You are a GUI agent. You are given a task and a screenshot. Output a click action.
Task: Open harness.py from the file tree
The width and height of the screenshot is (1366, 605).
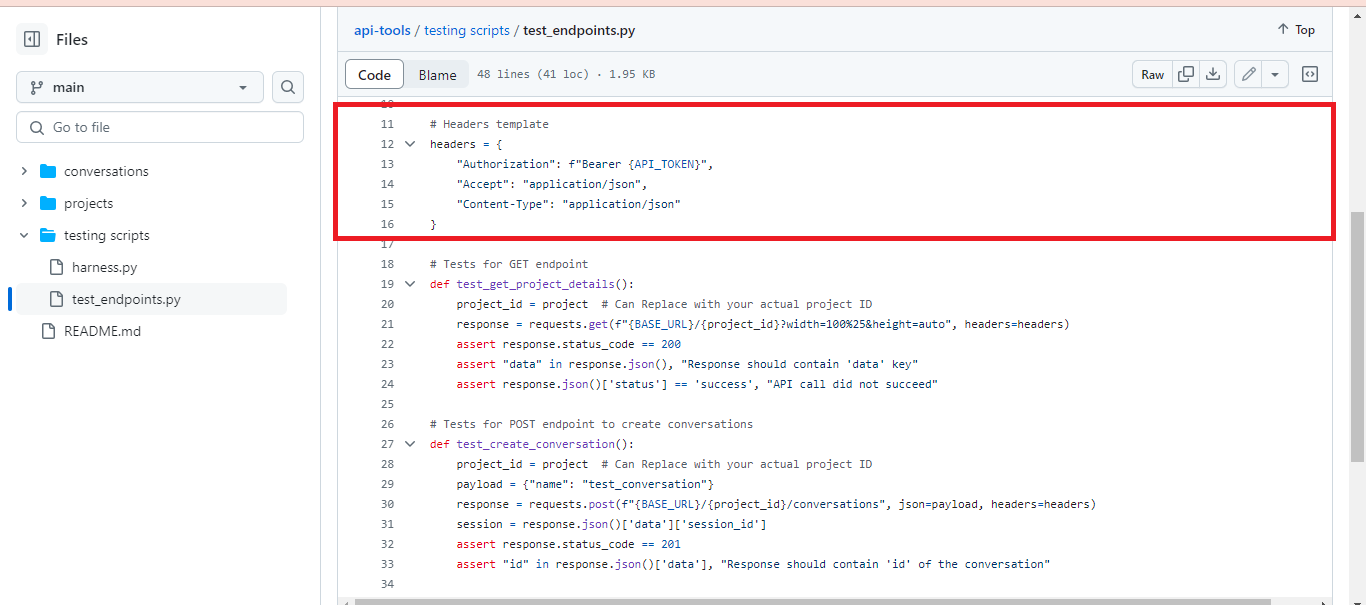click(x=104, y=267)
